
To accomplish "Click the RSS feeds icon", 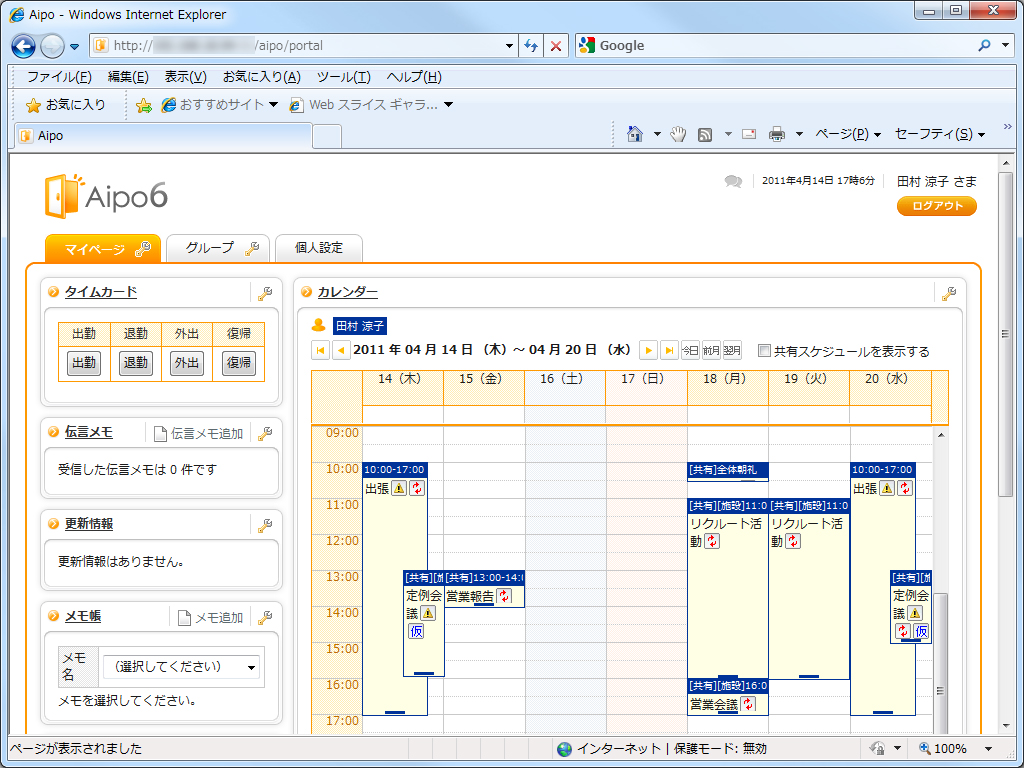I will (x=705, y=135).
